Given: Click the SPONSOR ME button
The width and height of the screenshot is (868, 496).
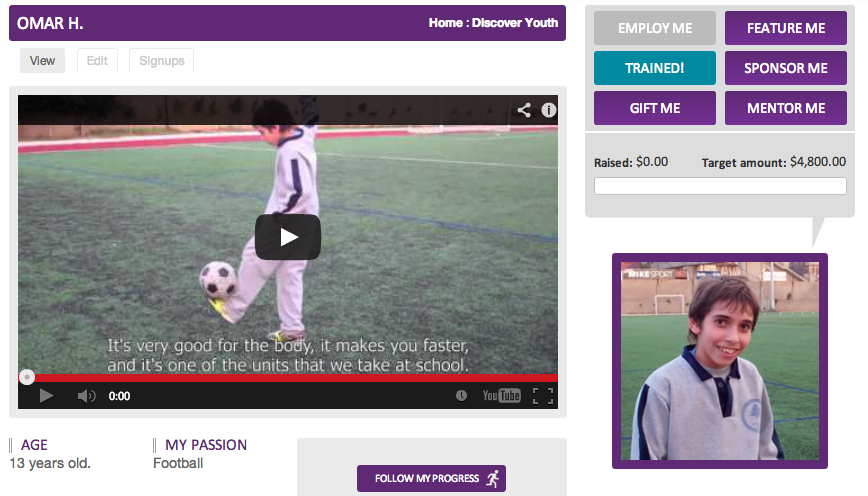Looking at the screenshot, I should pyautogui.click(x=786, y=68).
